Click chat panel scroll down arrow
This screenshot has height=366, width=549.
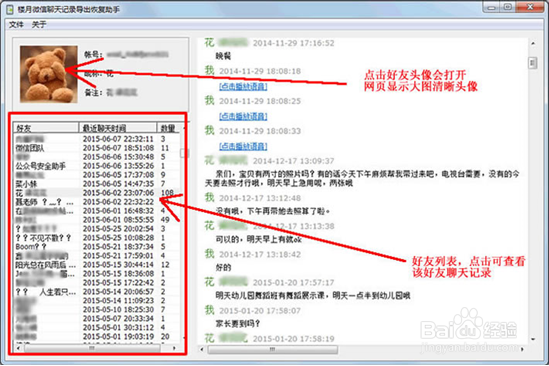(x=533, y=339)
